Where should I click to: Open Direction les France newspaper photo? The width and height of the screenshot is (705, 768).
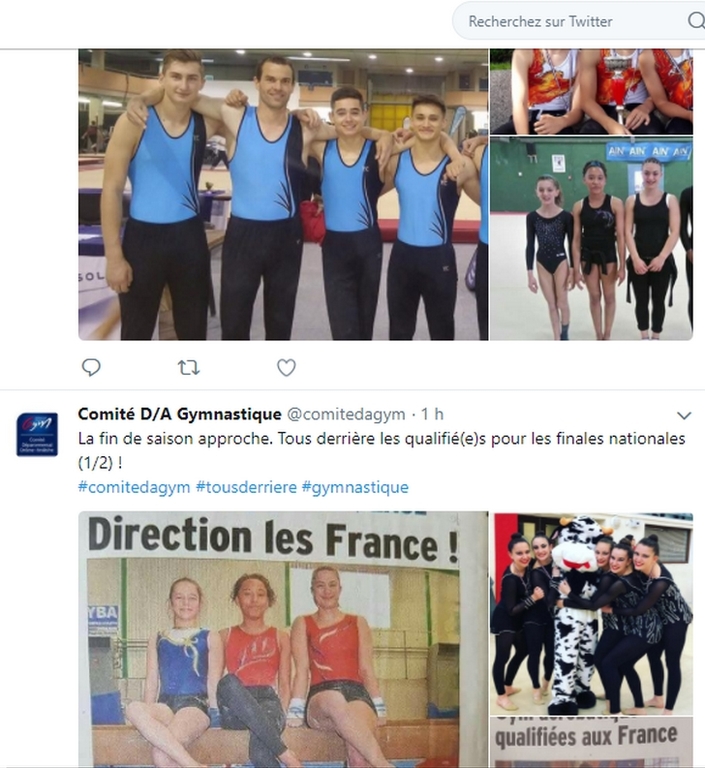(283, 640)
